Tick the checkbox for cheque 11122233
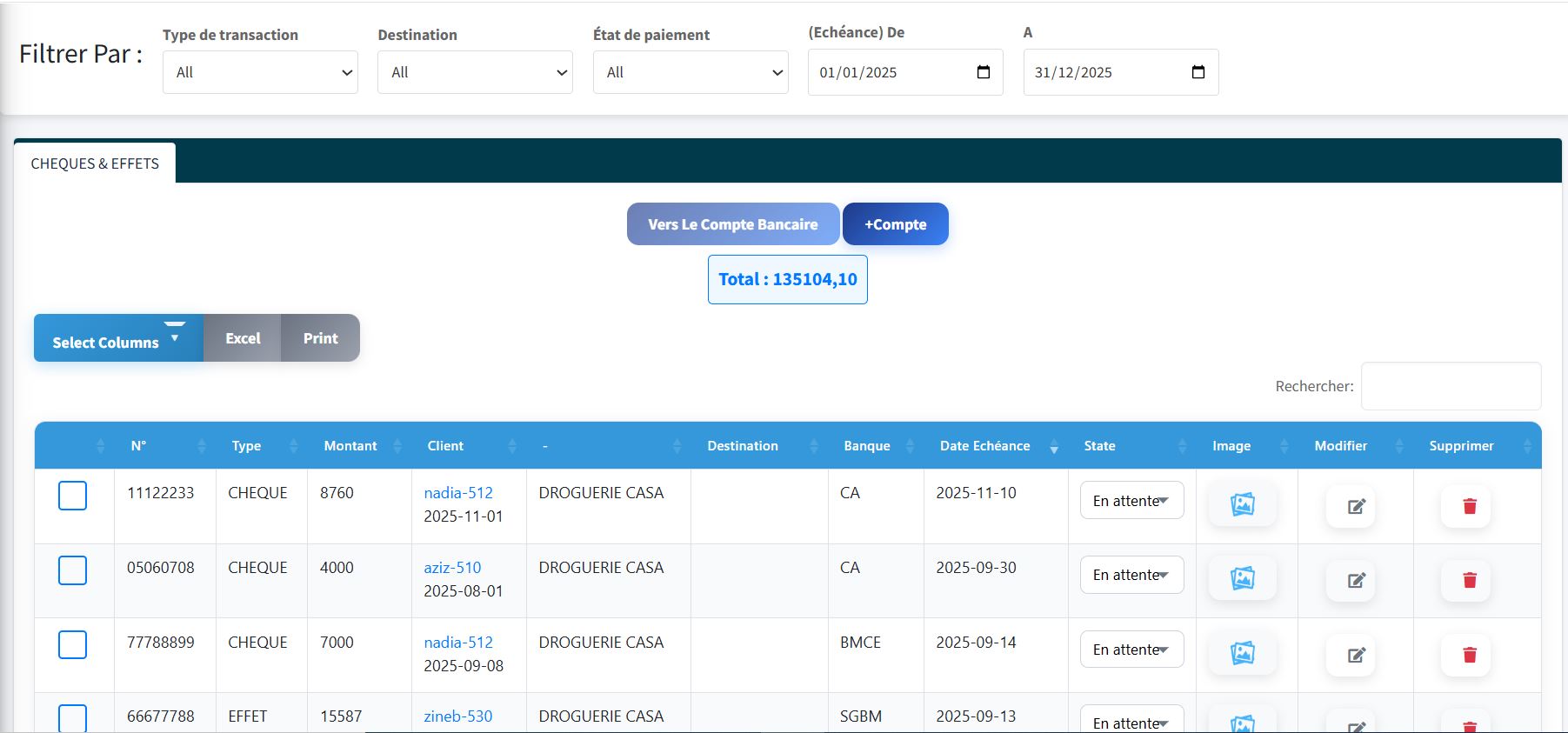The image size is (1568, 733). pyautogui.click(x=72, y=496)
